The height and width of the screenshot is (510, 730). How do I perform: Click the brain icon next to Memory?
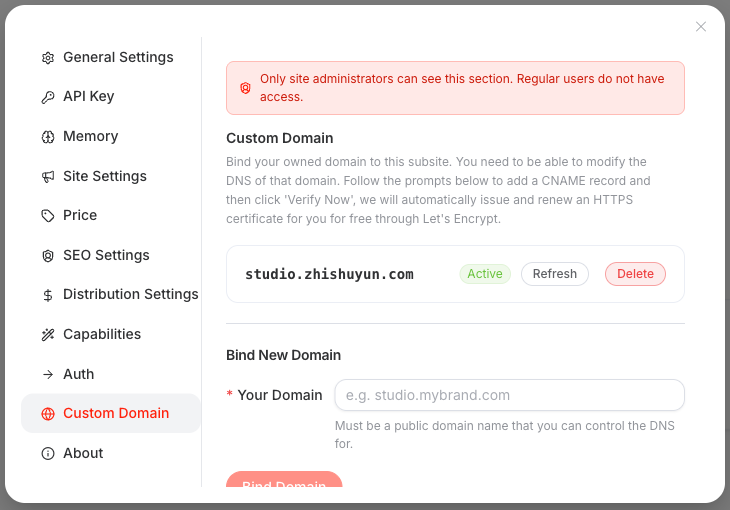tap(47, 137)
